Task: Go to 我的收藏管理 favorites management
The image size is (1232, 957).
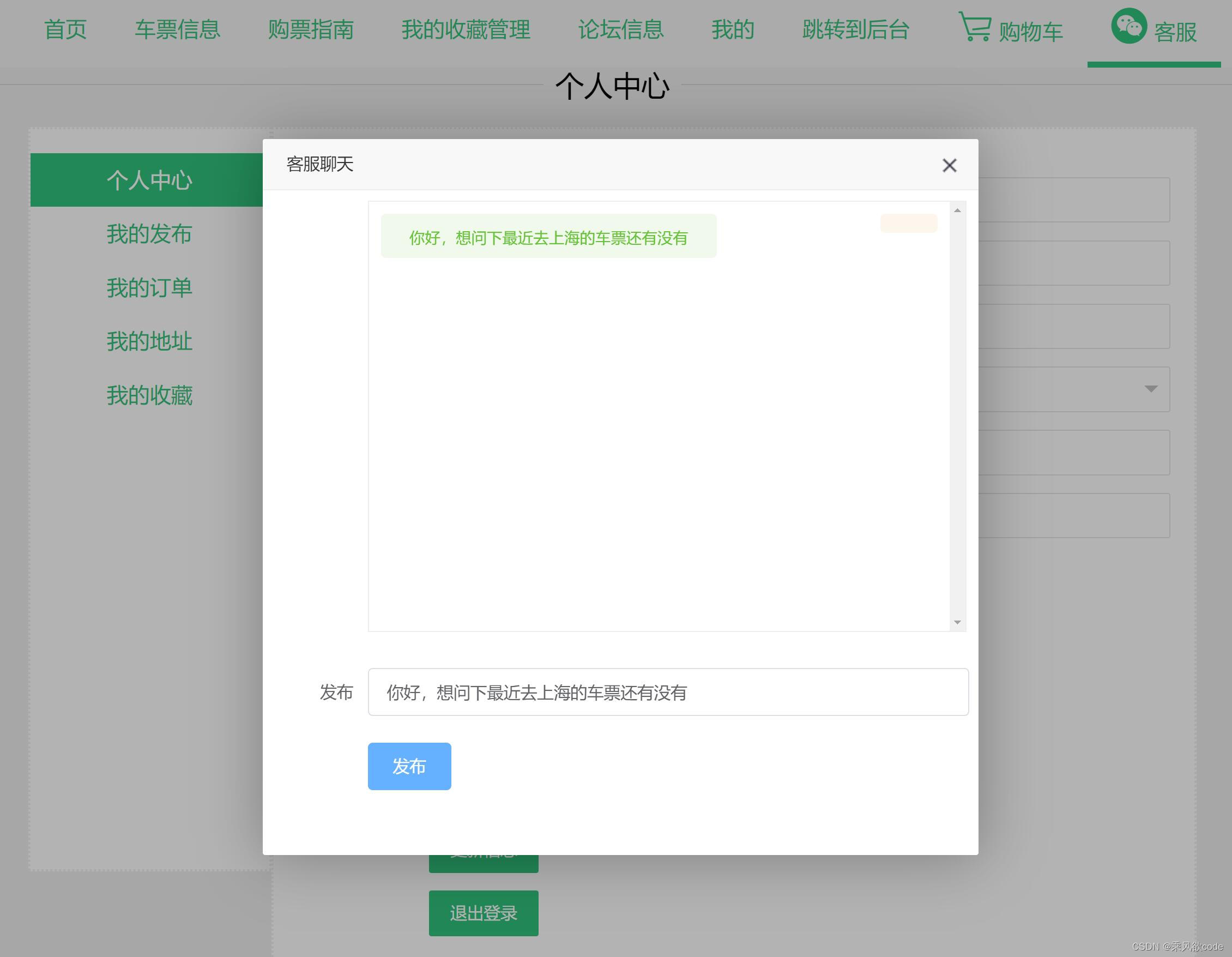Action: pyautogui.click(x=466, y=31)
